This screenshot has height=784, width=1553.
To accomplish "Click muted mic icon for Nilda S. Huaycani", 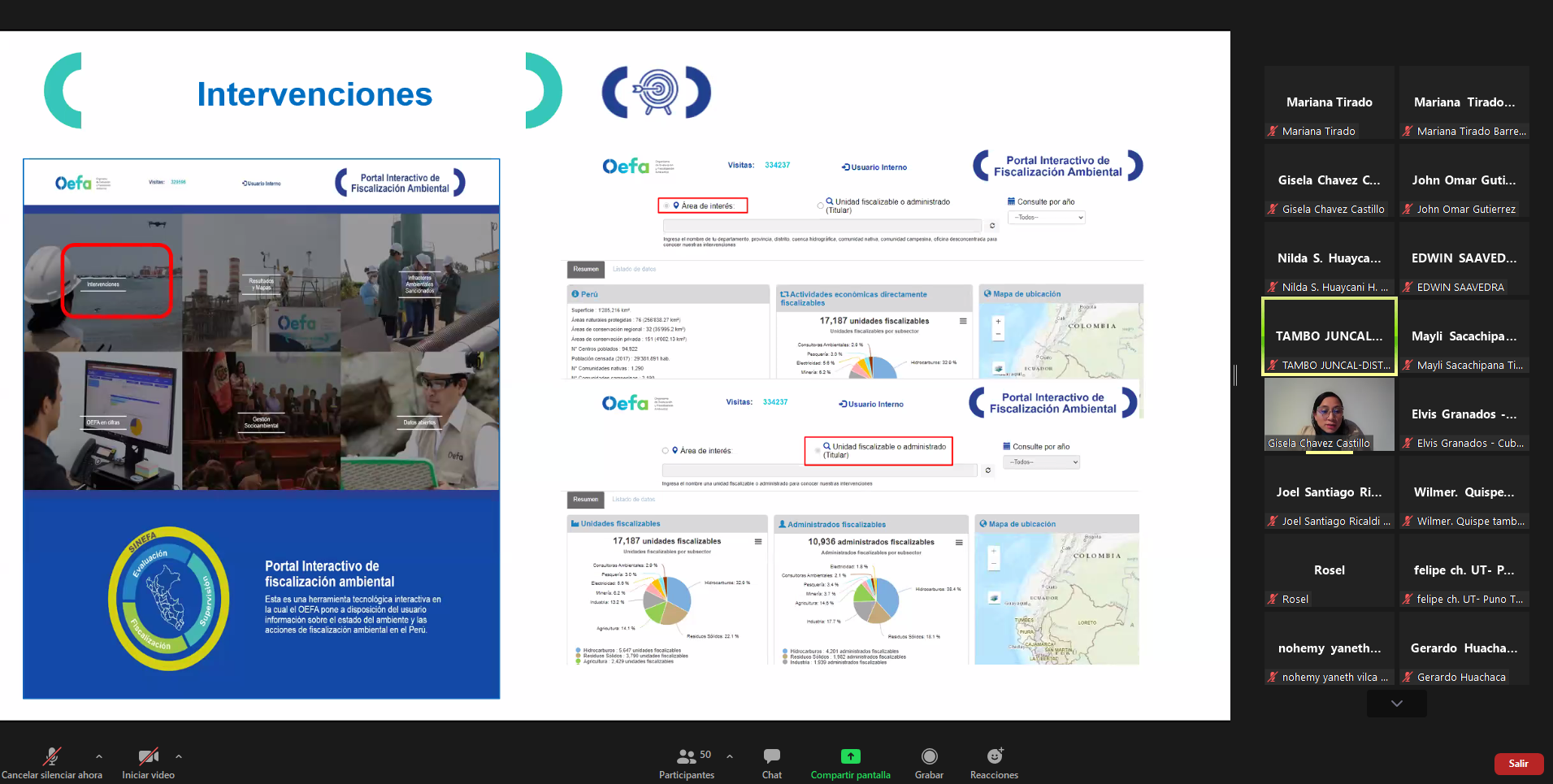I will pyautogui.click(x=1273, y=287).
